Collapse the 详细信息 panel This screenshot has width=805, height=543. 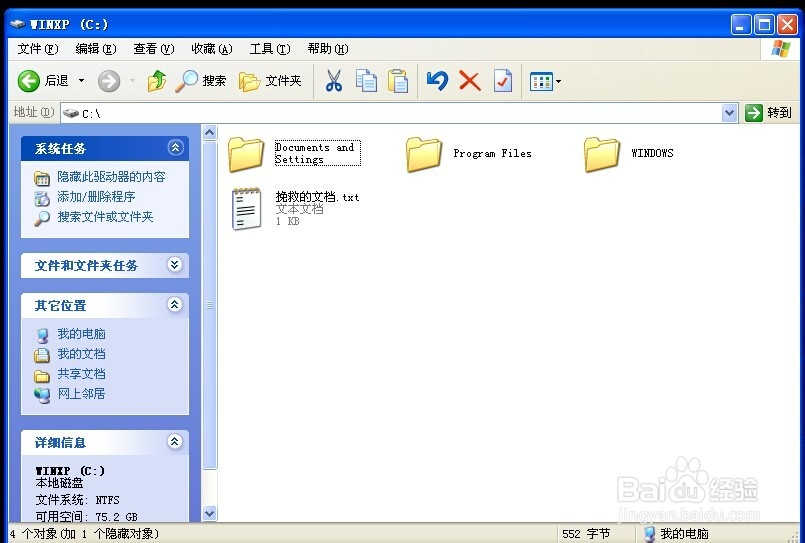click(x=175, y=441)
